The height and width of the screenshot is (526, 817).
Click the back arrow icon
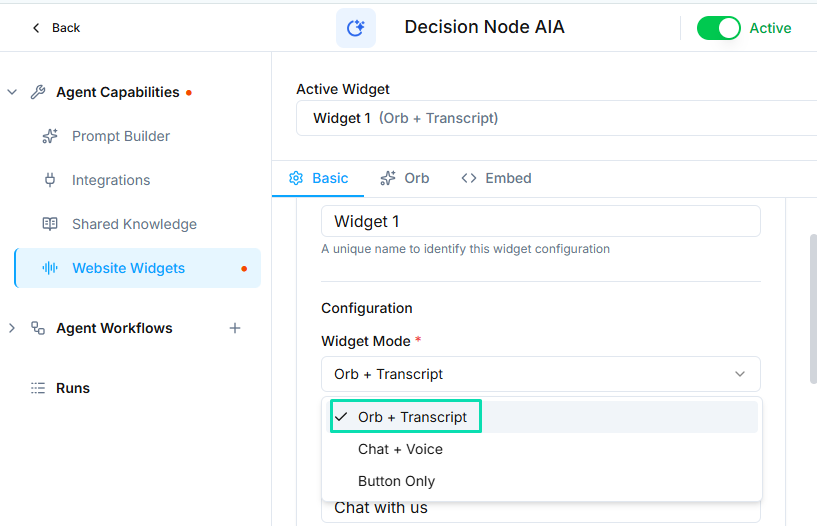[x=37, y=28]
